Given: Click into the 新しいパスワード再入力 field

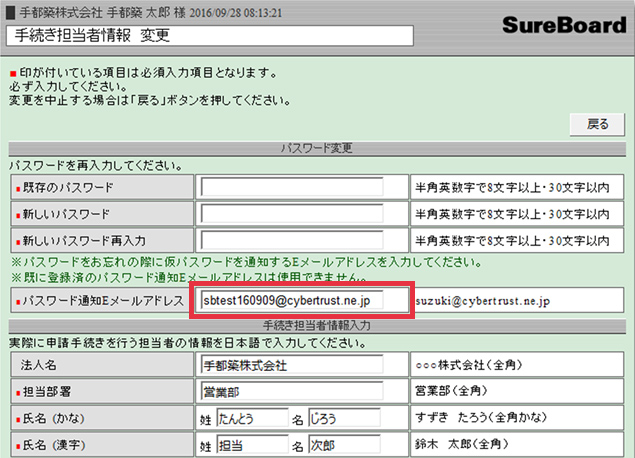Looking at the screenshot, I should tap(291, 241).
